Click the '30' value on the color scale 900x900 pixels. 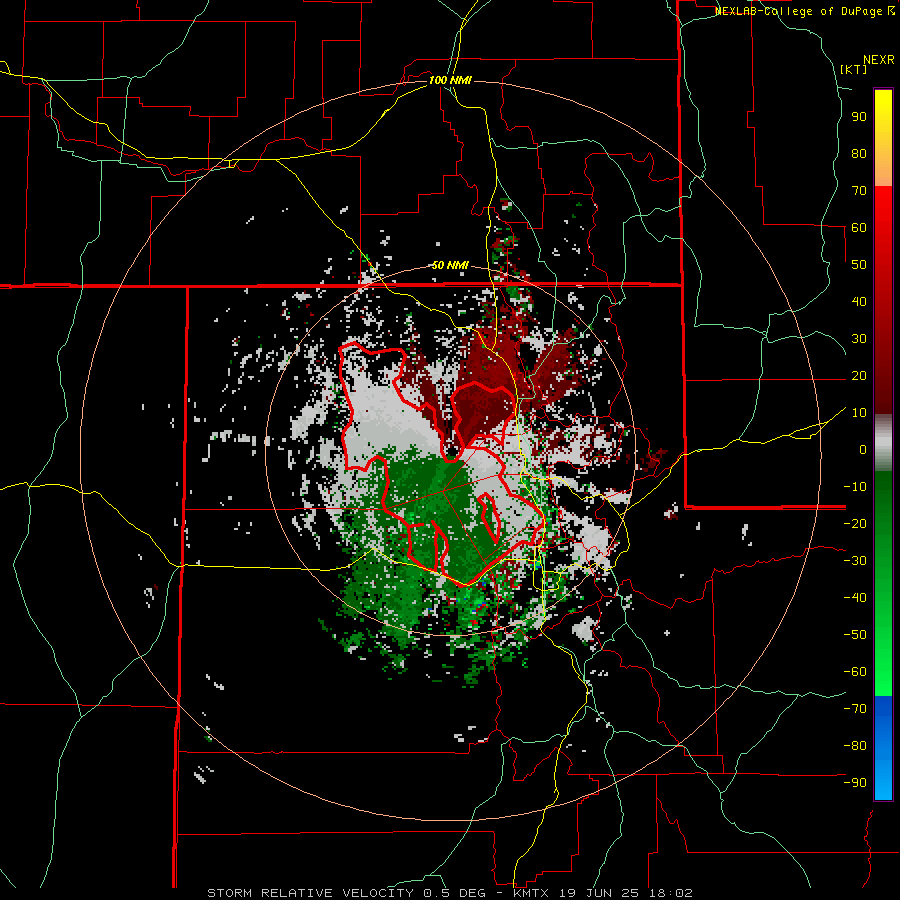(859, 339)
